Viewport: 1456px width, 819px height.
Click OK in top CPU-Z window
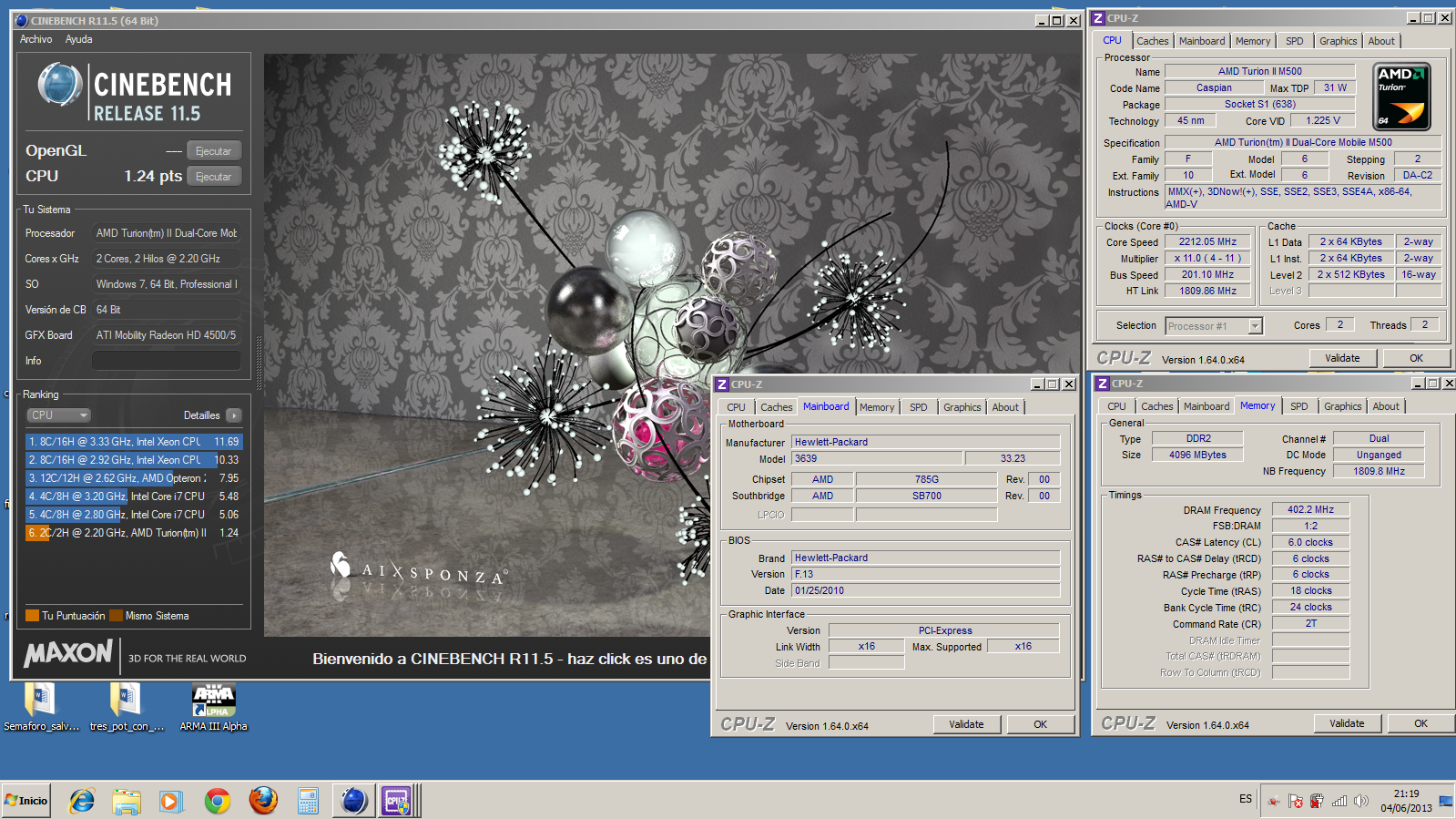coord(1417,358)
